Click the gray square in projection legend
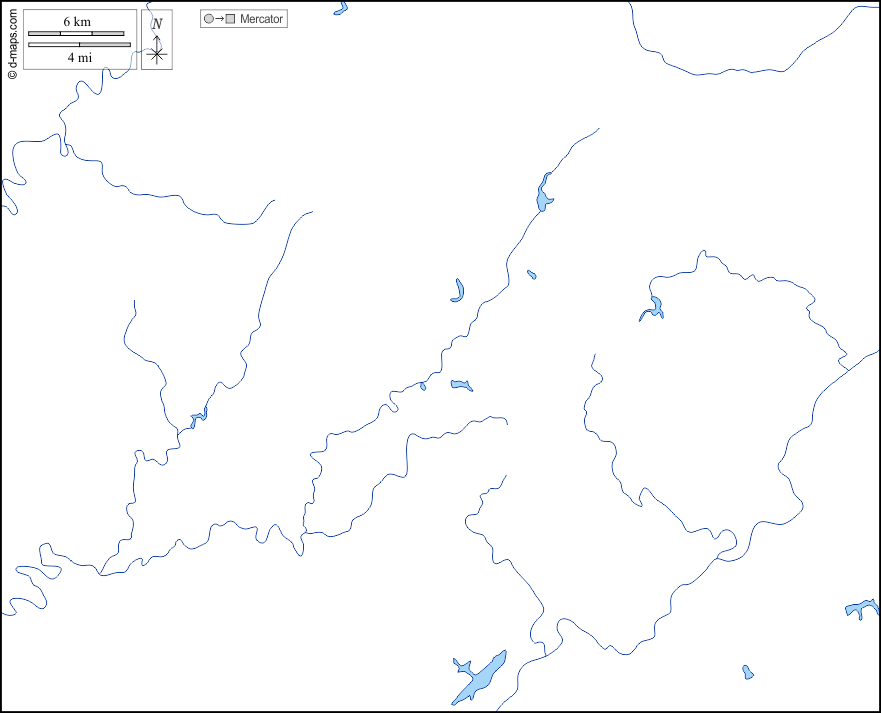 pyautogui.click(x=231, y=19)
